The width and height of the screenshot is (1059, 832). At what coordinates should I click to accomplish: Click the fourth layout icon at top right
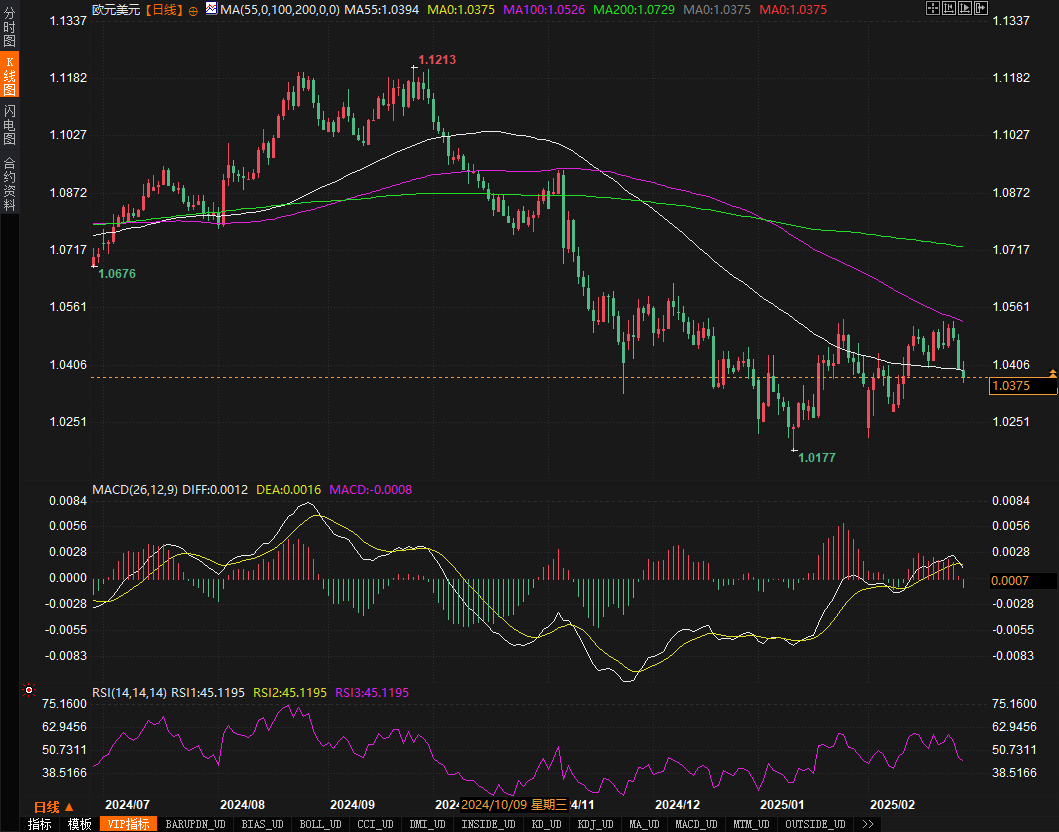980,9
